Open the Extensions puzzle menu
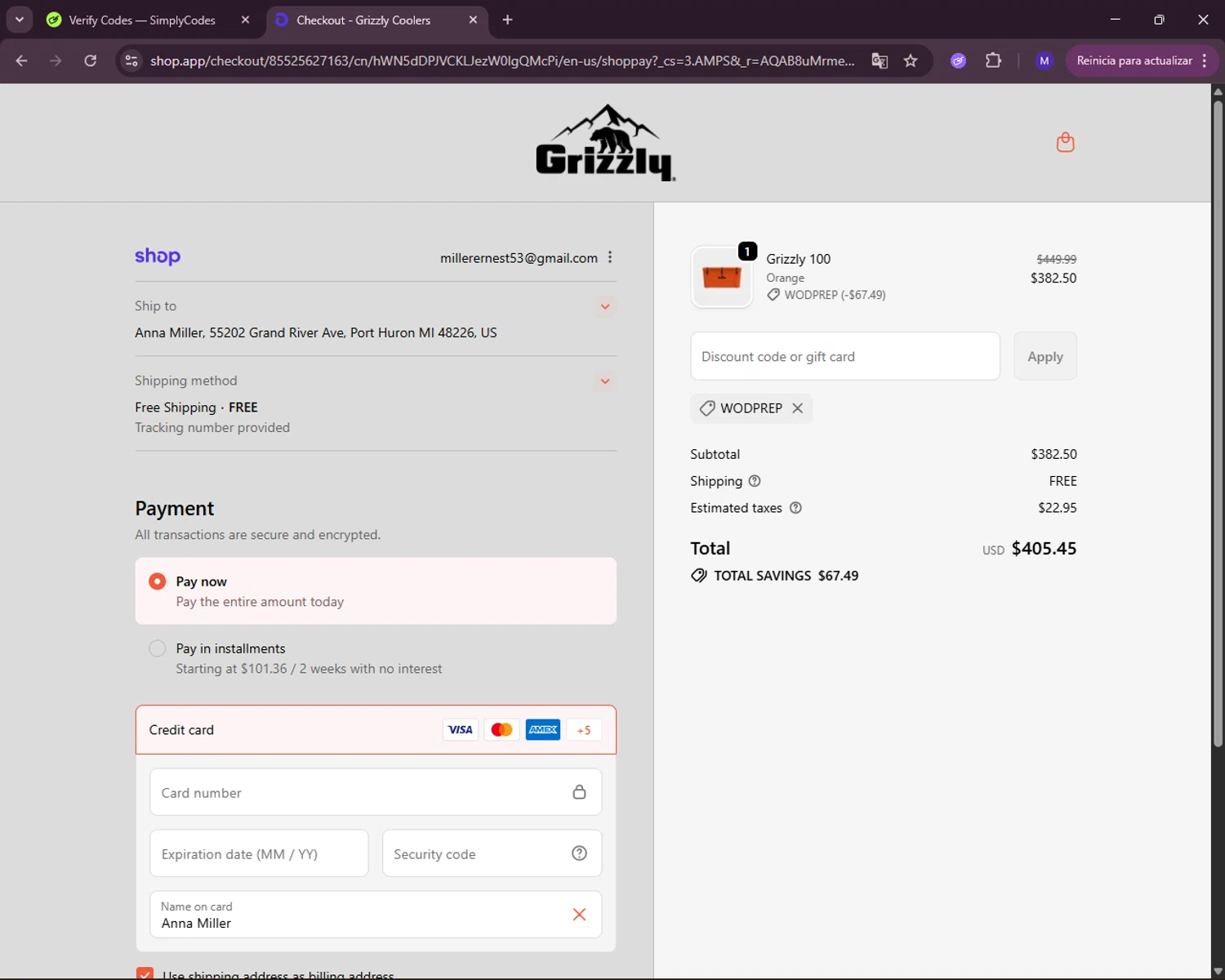 pos(993,60)
